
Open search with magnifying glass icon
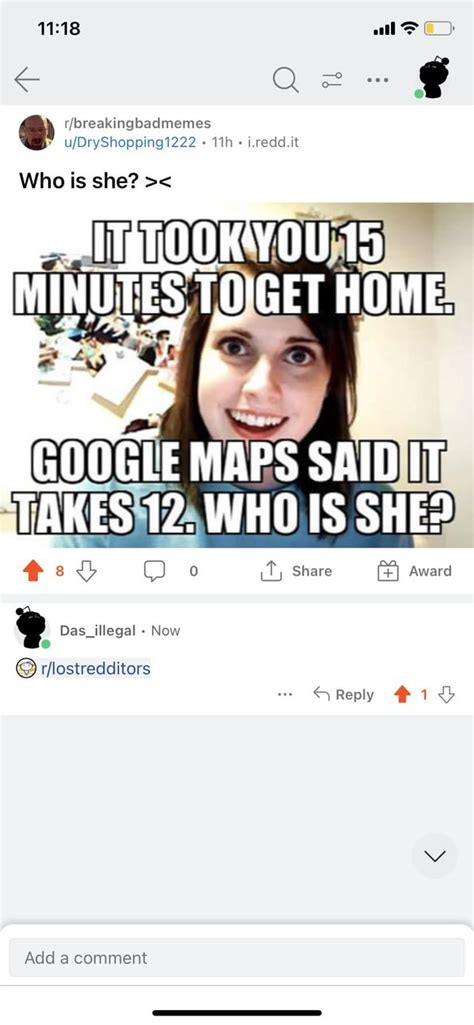pyautogui.click(x=284, y=80)
